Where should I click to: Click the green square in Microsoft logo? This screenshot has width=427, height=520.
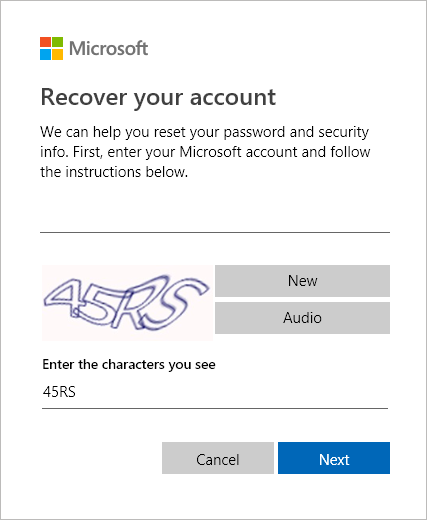point(57,42)
